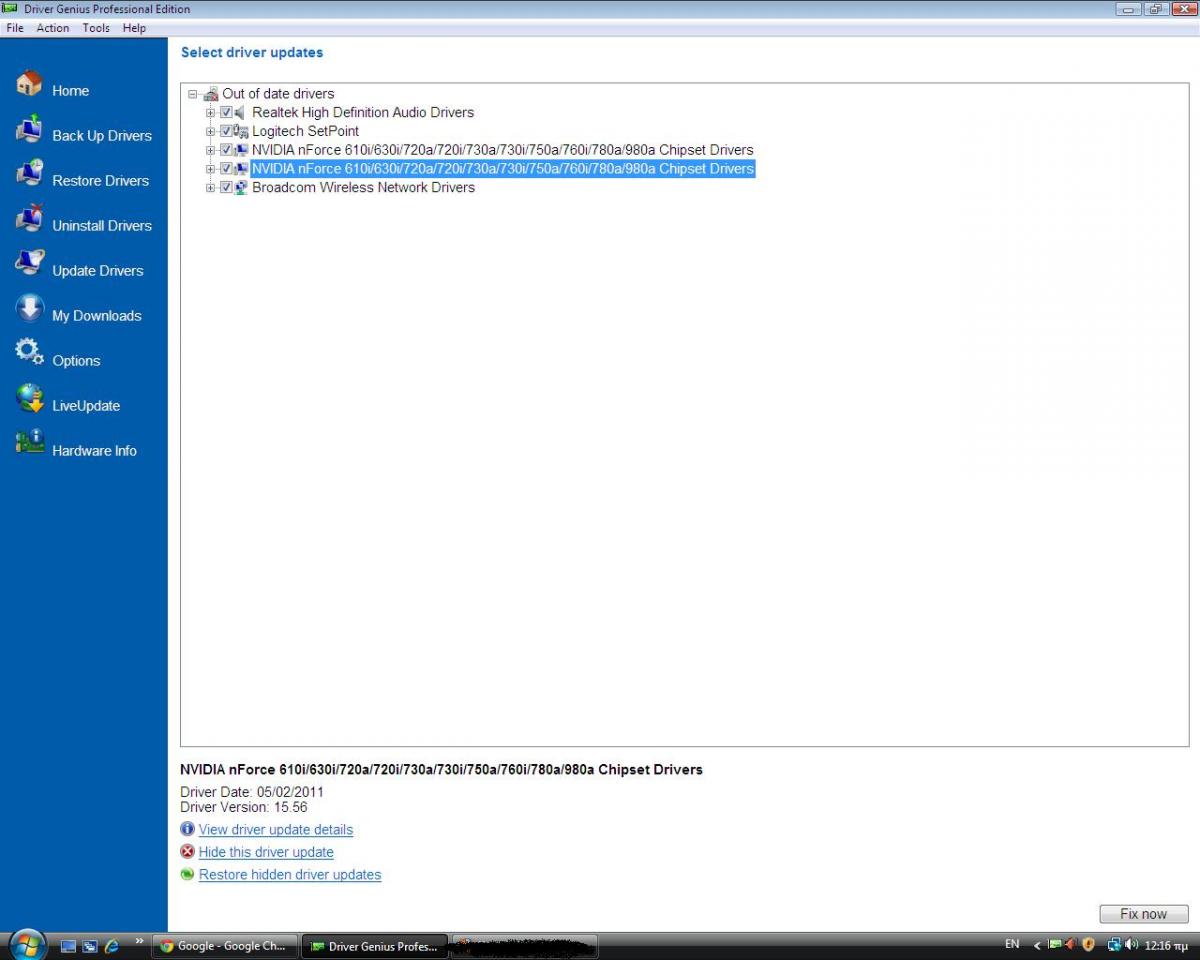This screenshot has width=1200, height=960.
Task: Open Hardware Info from its sidebar icon
Action: point(29,443)
